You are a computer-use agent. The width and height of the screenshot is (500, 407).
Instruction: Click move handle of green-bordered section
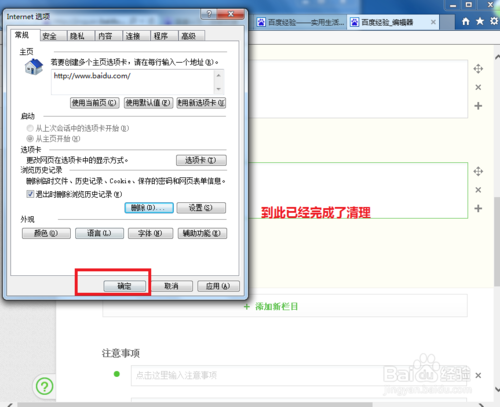478,171
